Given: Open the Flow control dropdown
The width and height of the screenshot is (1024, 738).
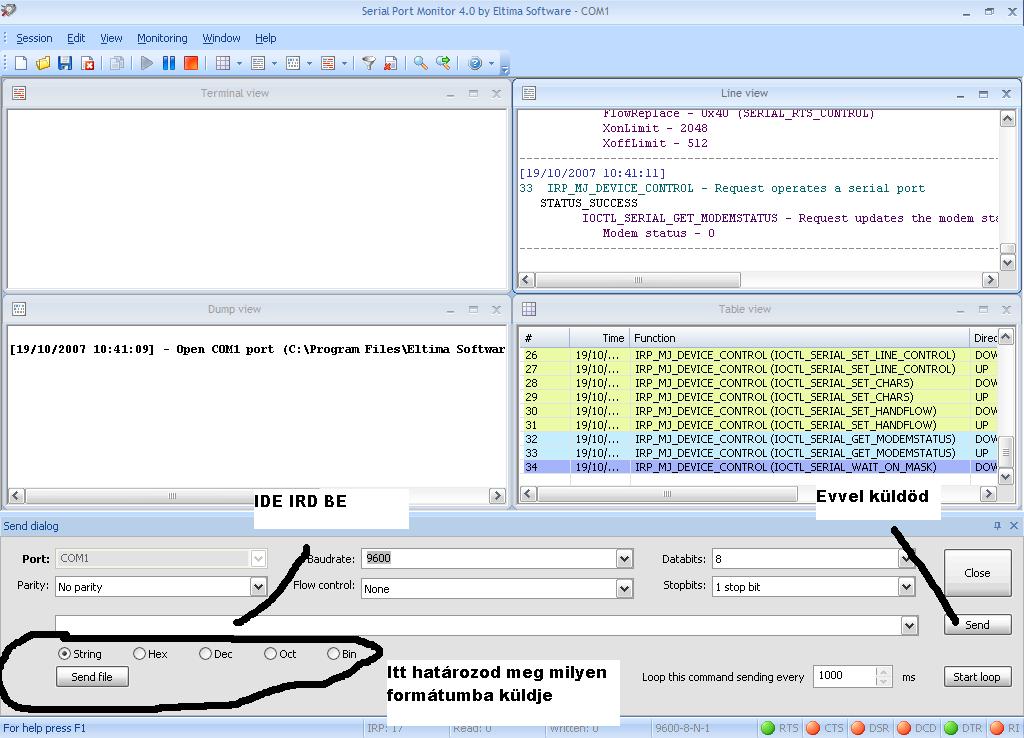Looking at the screenshot, I should pos(624,588).
